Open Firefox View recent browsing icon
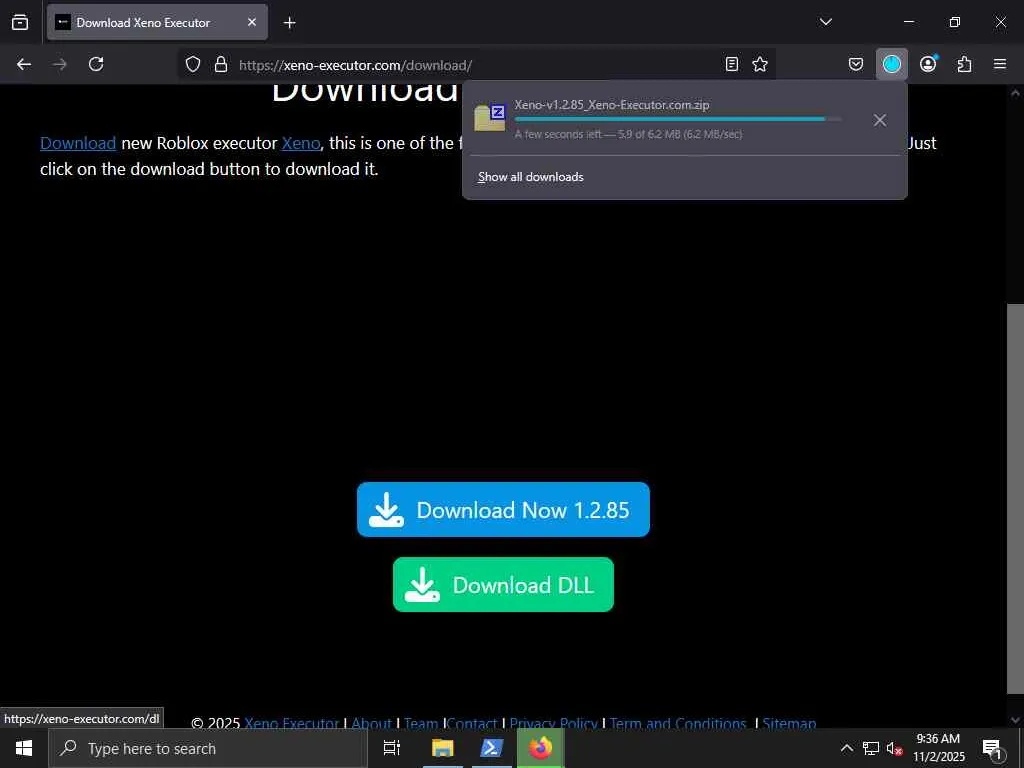Screen dimensions: 1024x768 click(20, 22)
